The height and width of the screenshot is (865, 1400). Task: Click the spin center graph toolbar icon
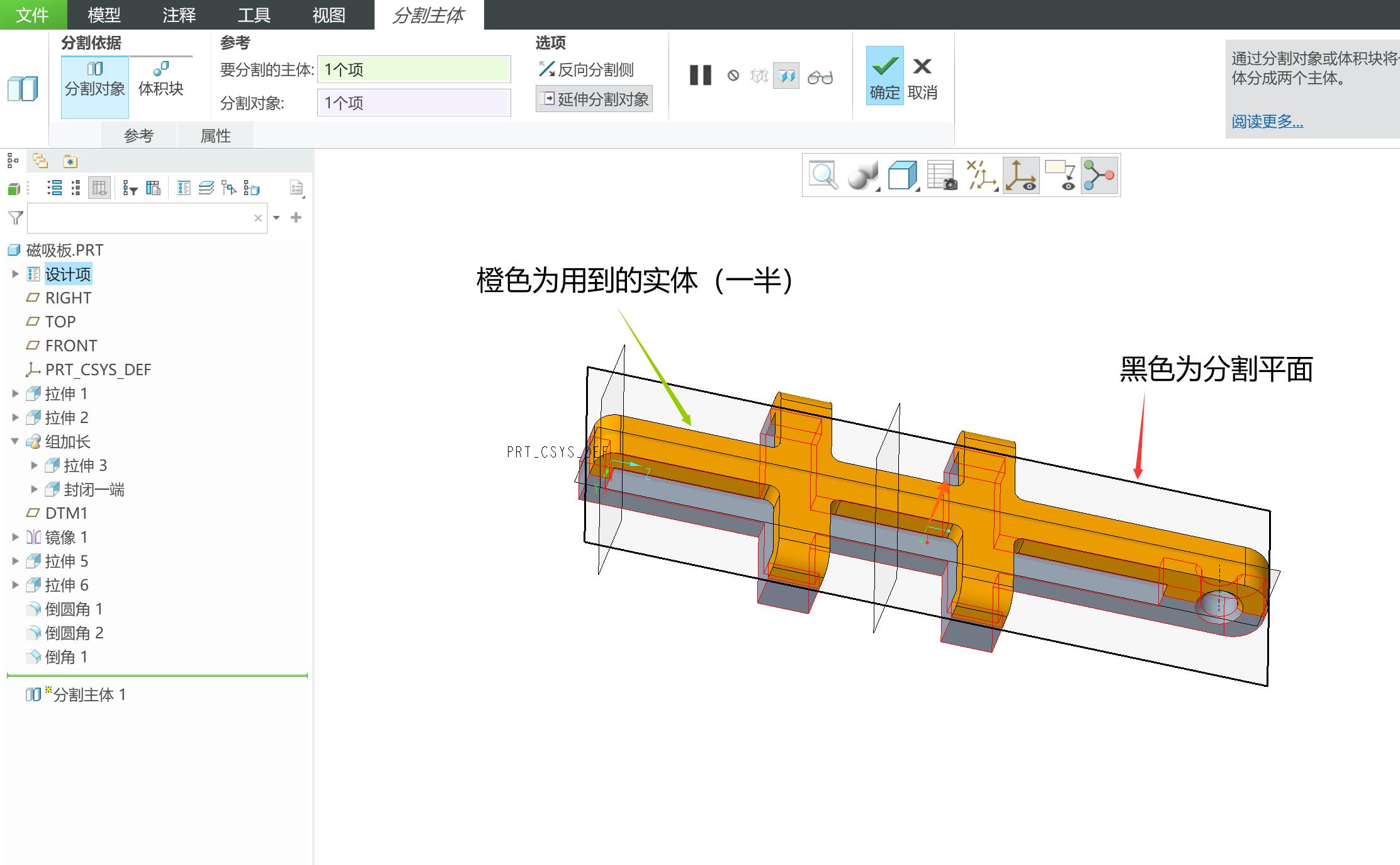point(1099,176)
